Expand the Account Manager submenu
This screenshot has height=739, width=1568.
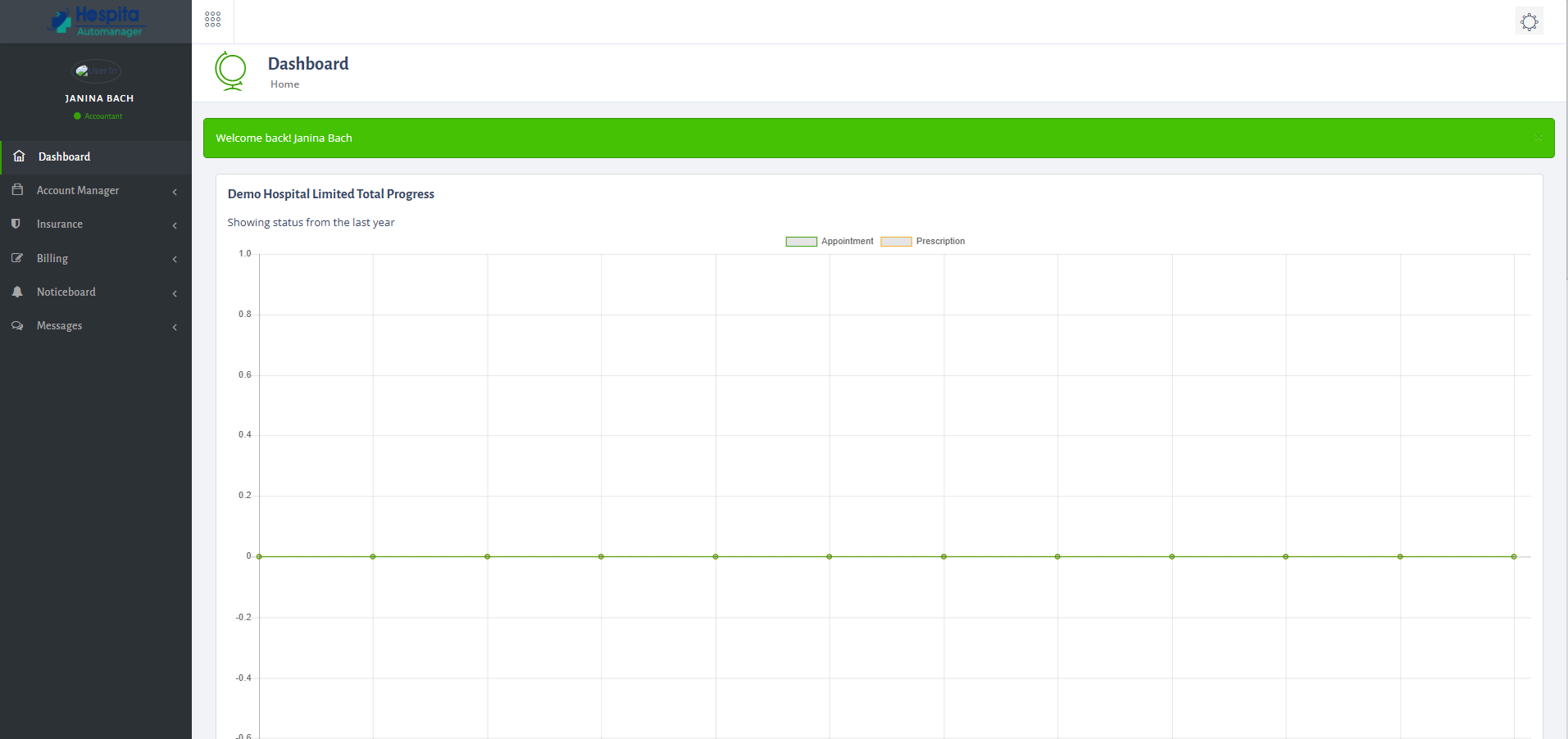(x=175, y=191)
